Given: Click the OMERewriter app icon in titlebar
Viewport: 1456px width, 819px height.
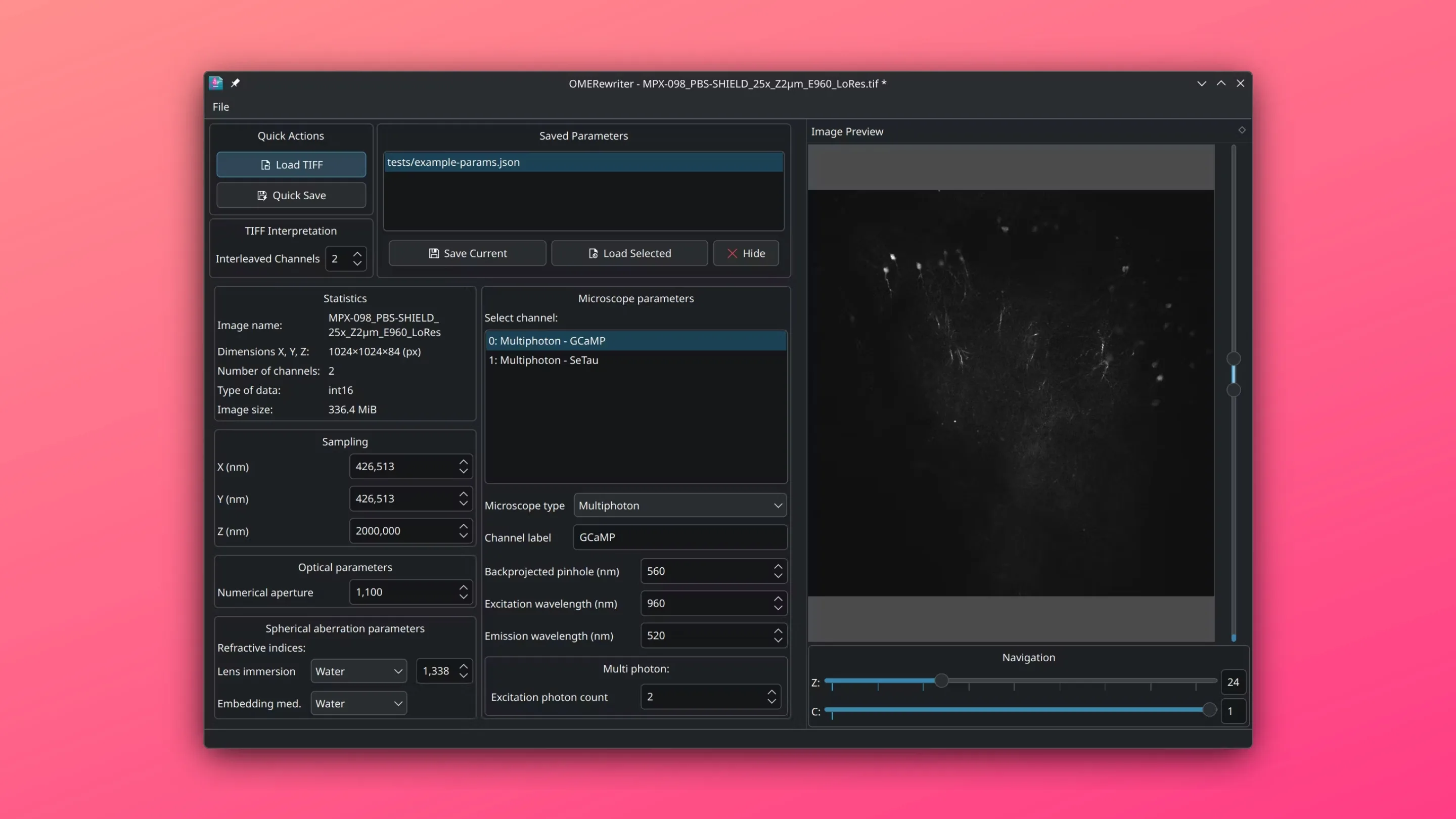Looking at the screenshot, I should (216, 83).
